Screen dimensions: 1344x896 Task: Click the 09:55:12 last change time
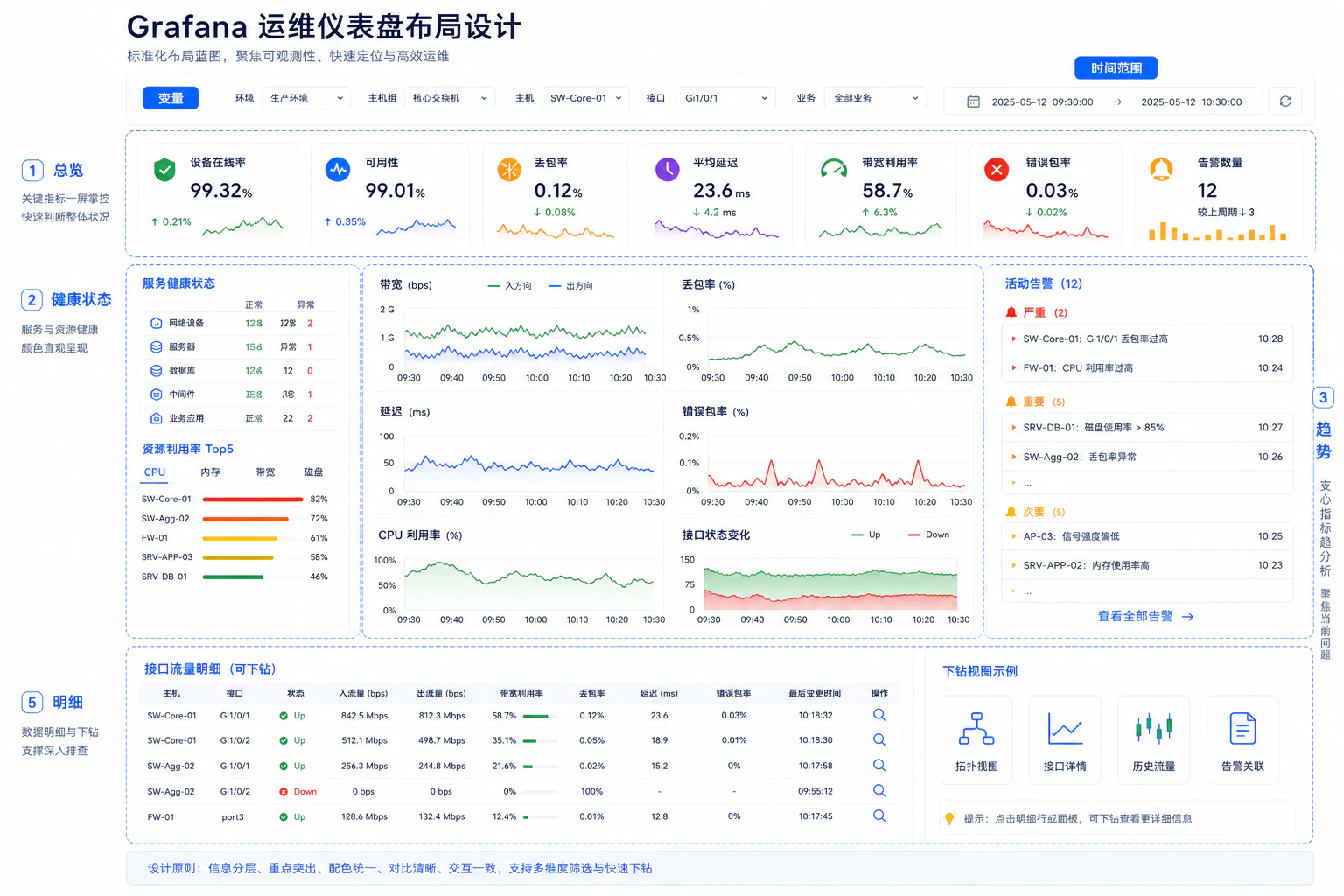coord(815,791)
